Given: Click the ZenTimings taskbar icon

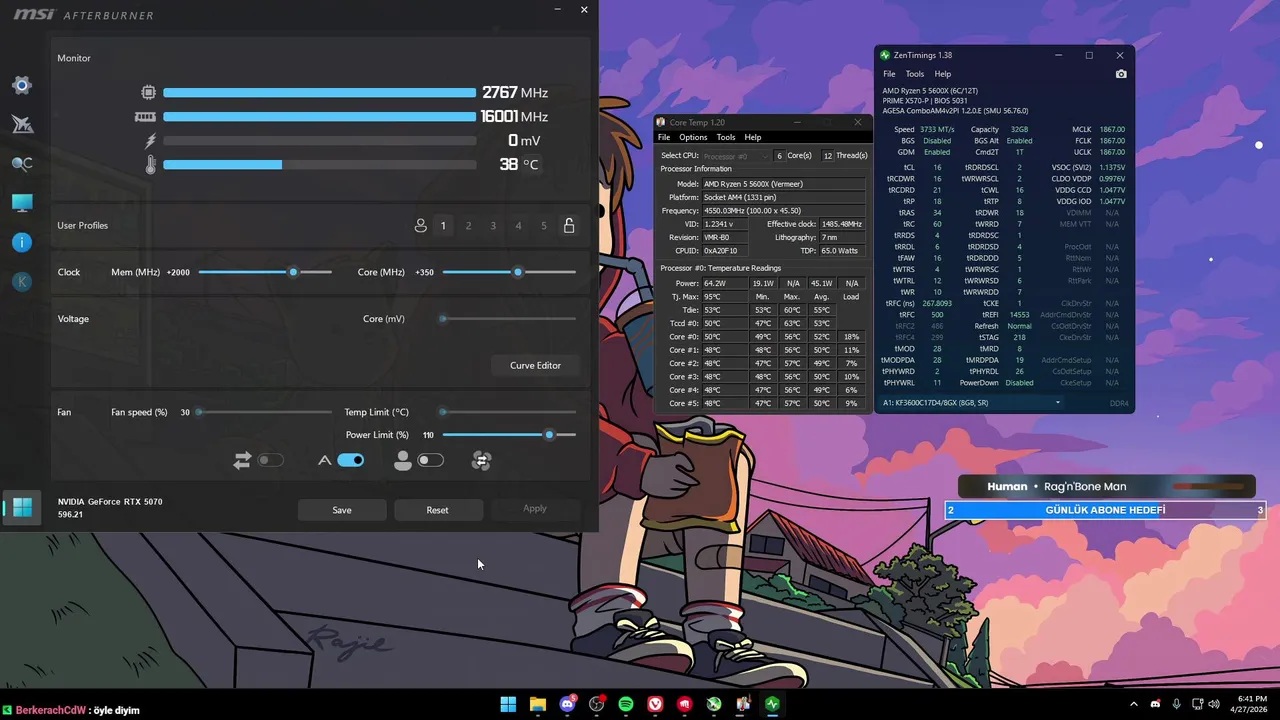Looking at the screenshot, I should (x=772, y=704).
